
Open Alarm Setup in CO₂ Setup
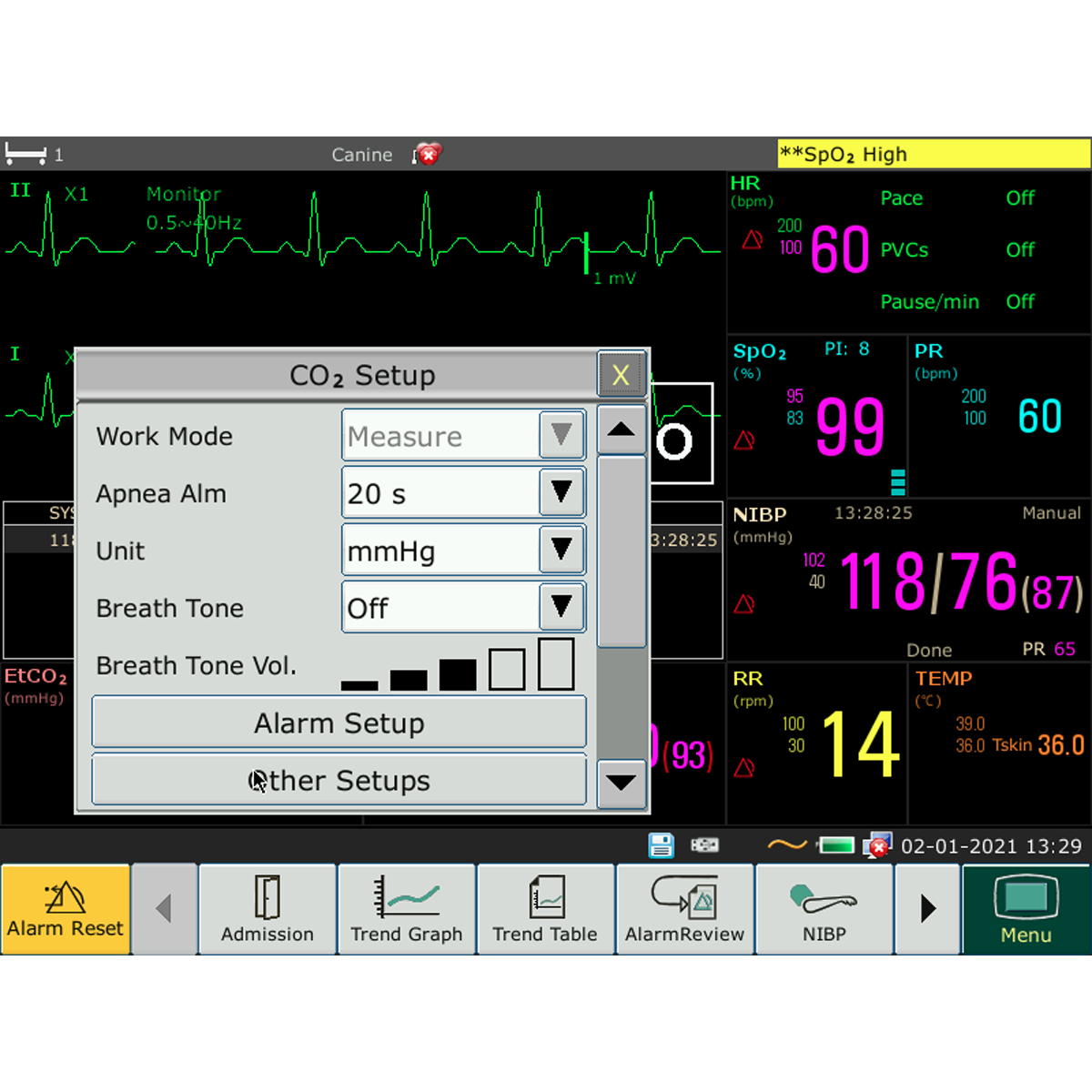339,723
